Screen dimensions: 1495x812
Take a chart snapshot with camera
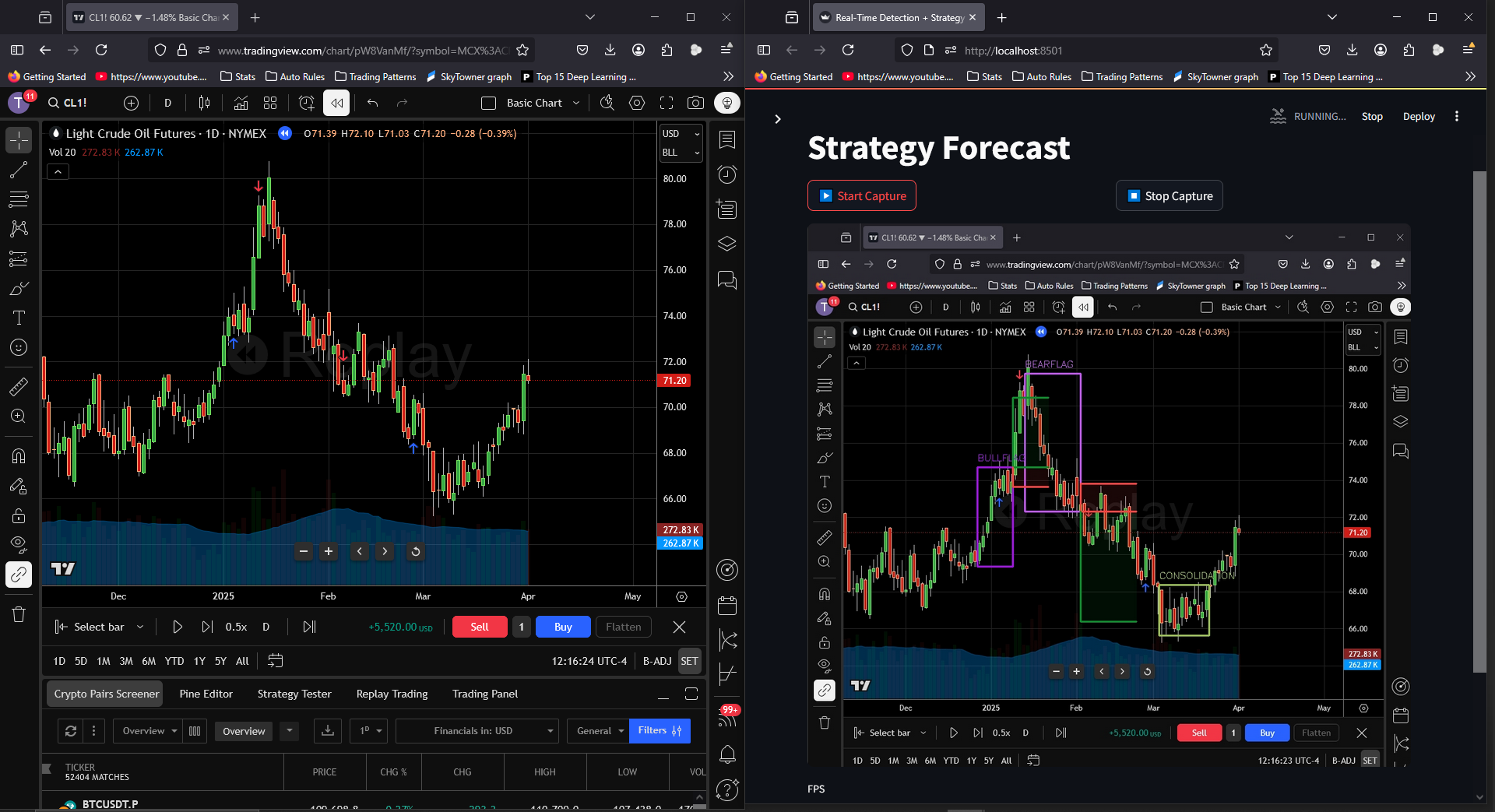tap(695, 103)
